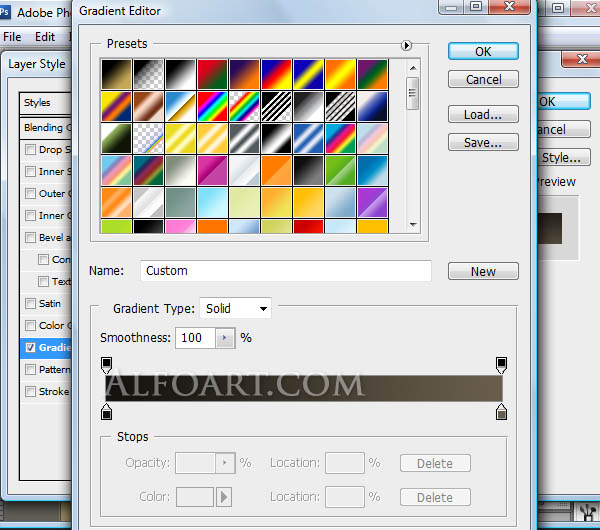Select the Blue, Red, Yellow preset gradient
600x530 pixels.
pos(277,74)
